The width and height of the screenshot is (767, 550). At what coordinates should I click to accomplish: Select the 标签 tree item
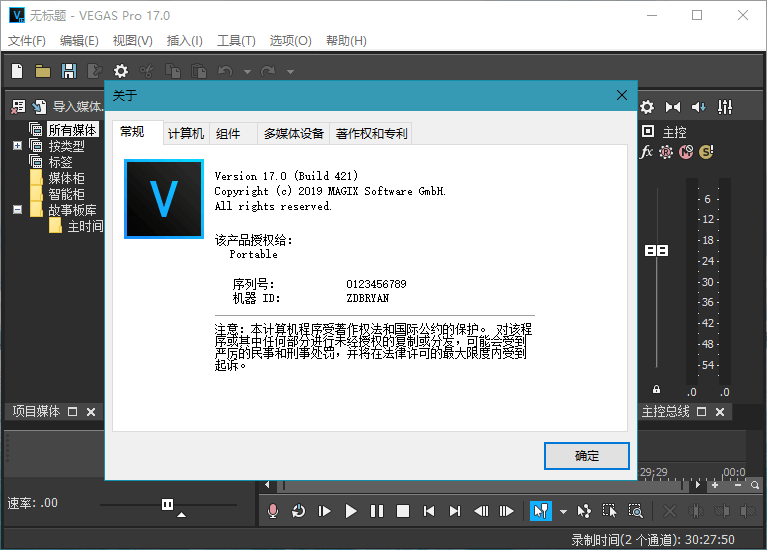coord(60,161)
